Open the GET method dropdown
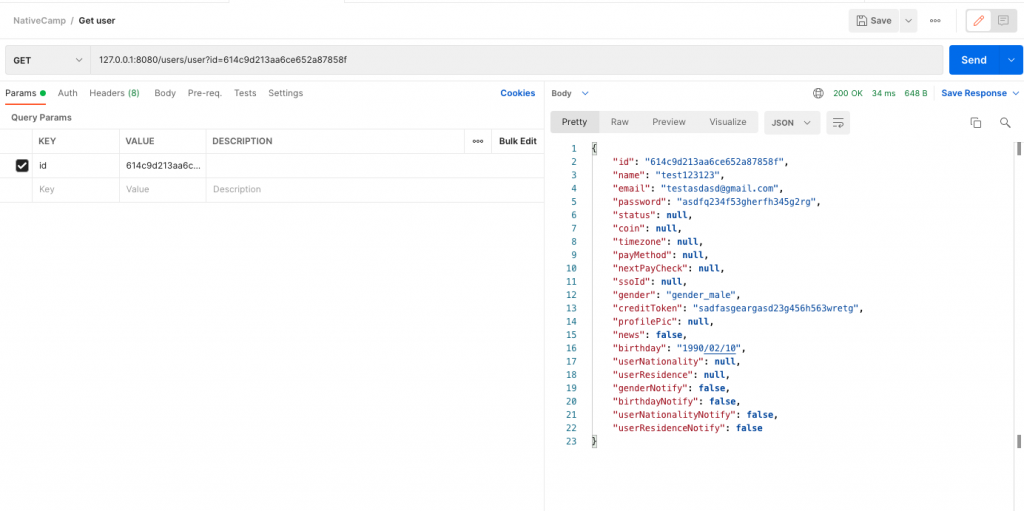 click(x=47, y=60)
